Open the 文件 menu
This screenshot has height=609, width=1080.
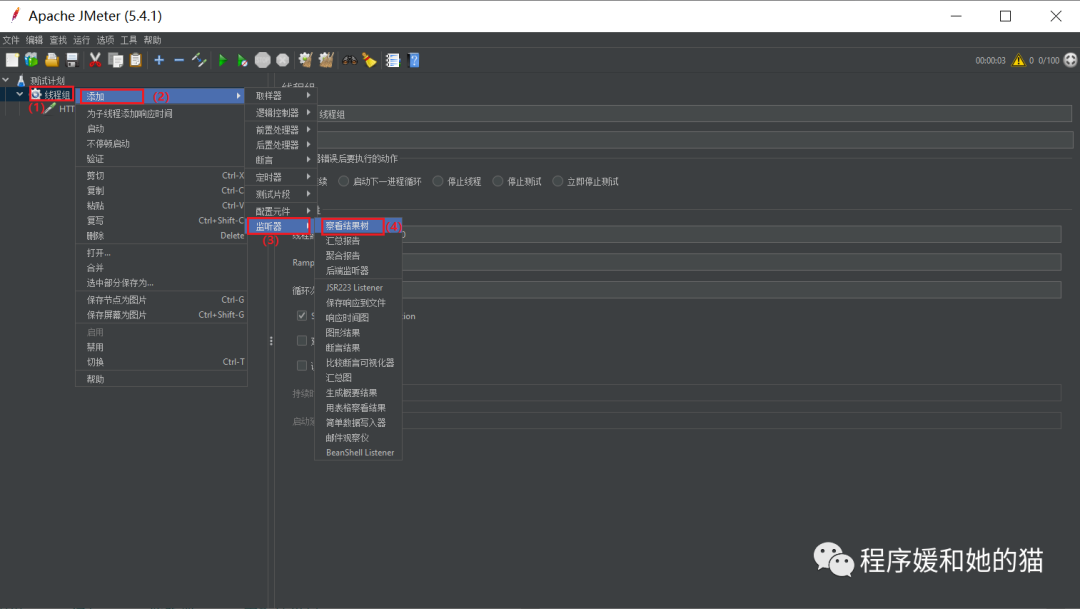11,40
